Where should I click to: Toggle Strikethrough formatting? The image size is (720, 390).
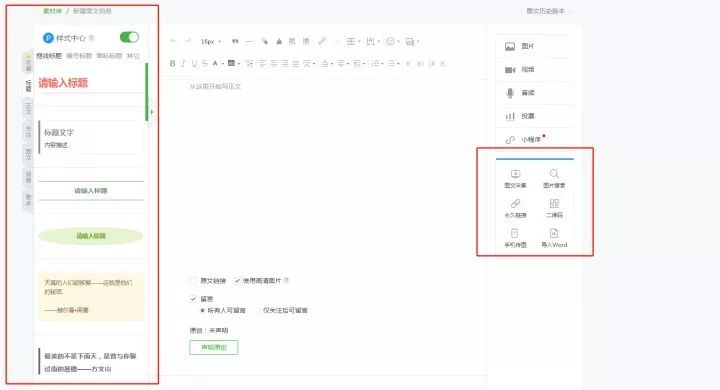point(205,63)
